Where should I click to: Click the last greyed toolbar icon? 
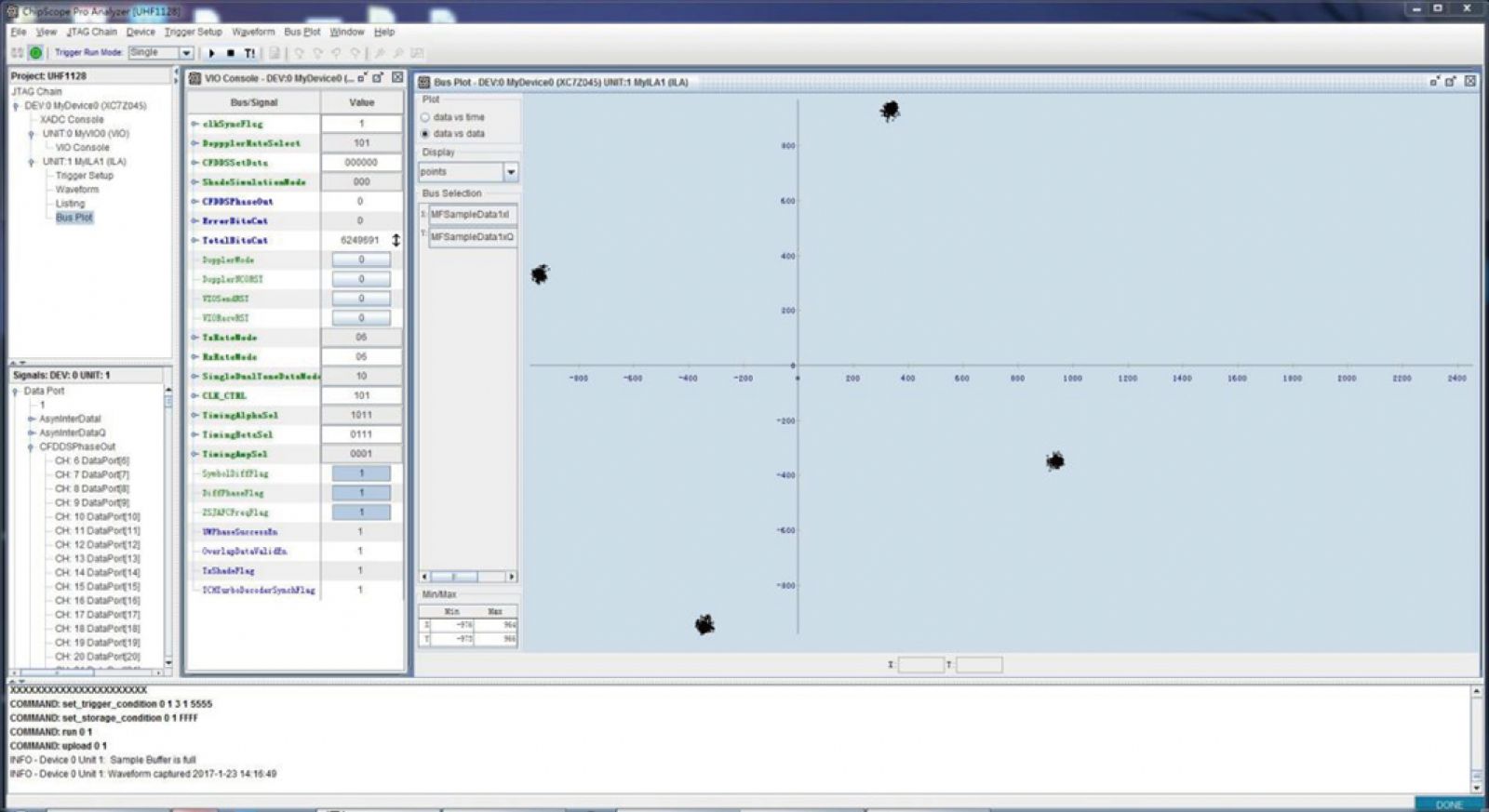tap(417, 53)
